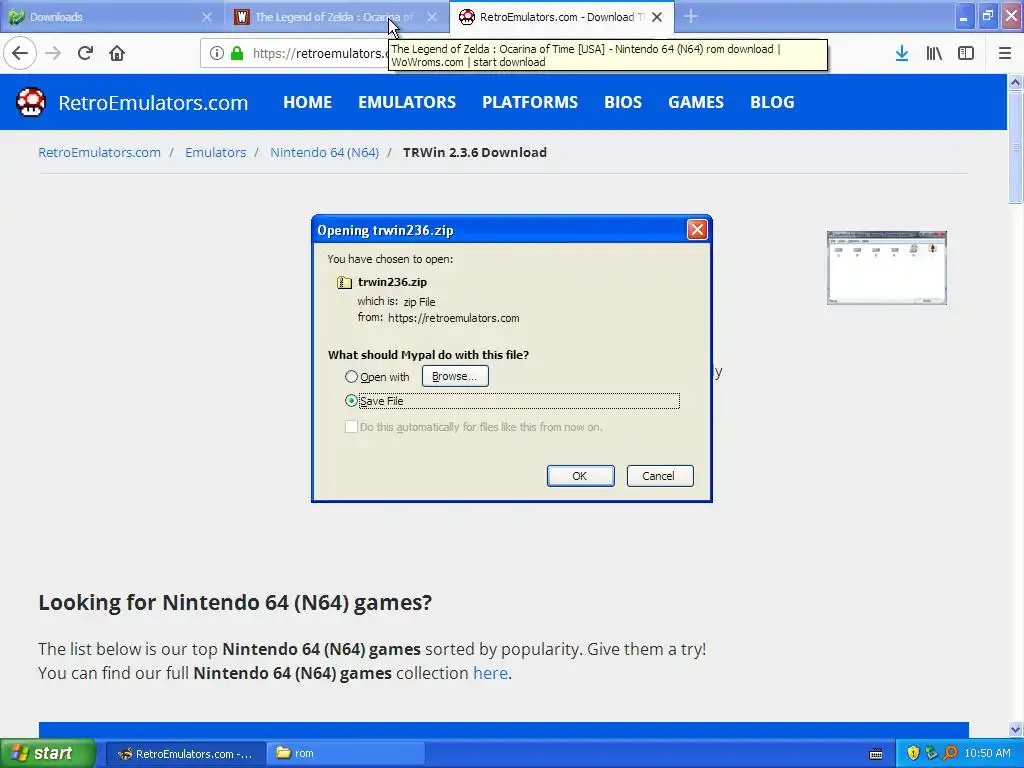This screenshot has width=1024, height=768.
Task: Open the EMULATORS menu item
Action: (x=407, y=103)
